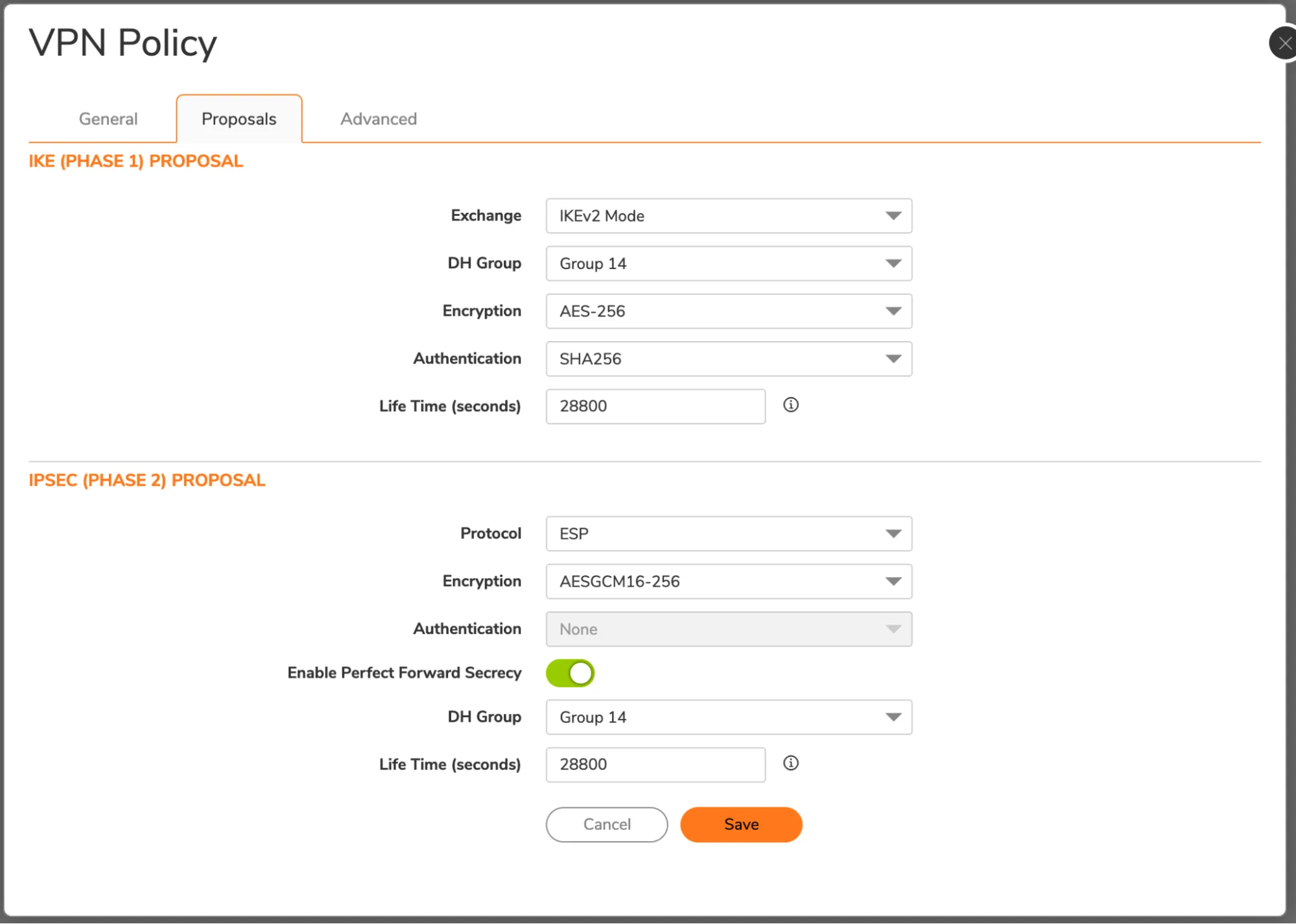1296x924 pixels.
Task: Click the info icon beside IKE Life Time
Action: tap(791, 405)
